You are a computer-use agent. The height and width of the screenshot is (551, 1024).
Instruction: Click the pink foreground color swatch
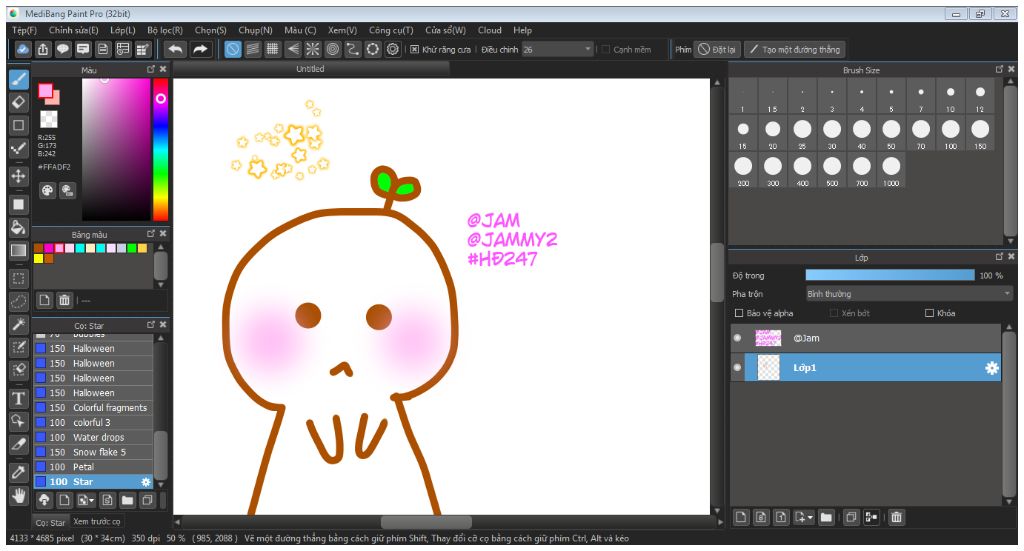tap(45, 91)
